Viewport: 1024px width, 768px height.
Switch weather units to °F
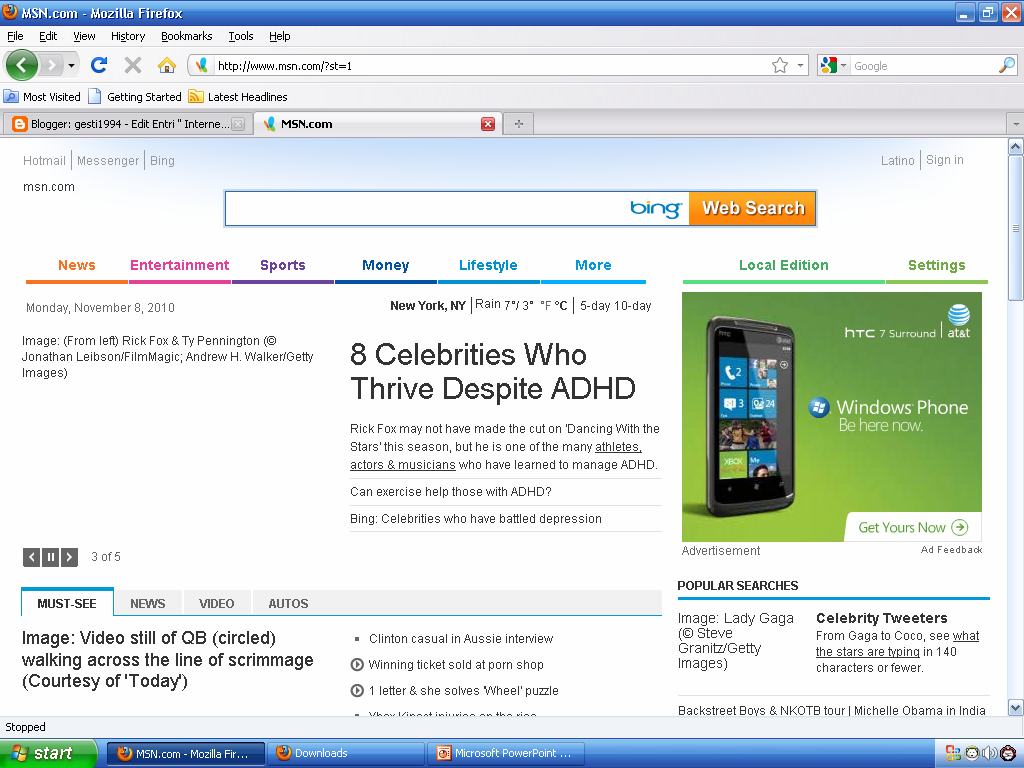[x=545, y=306]
